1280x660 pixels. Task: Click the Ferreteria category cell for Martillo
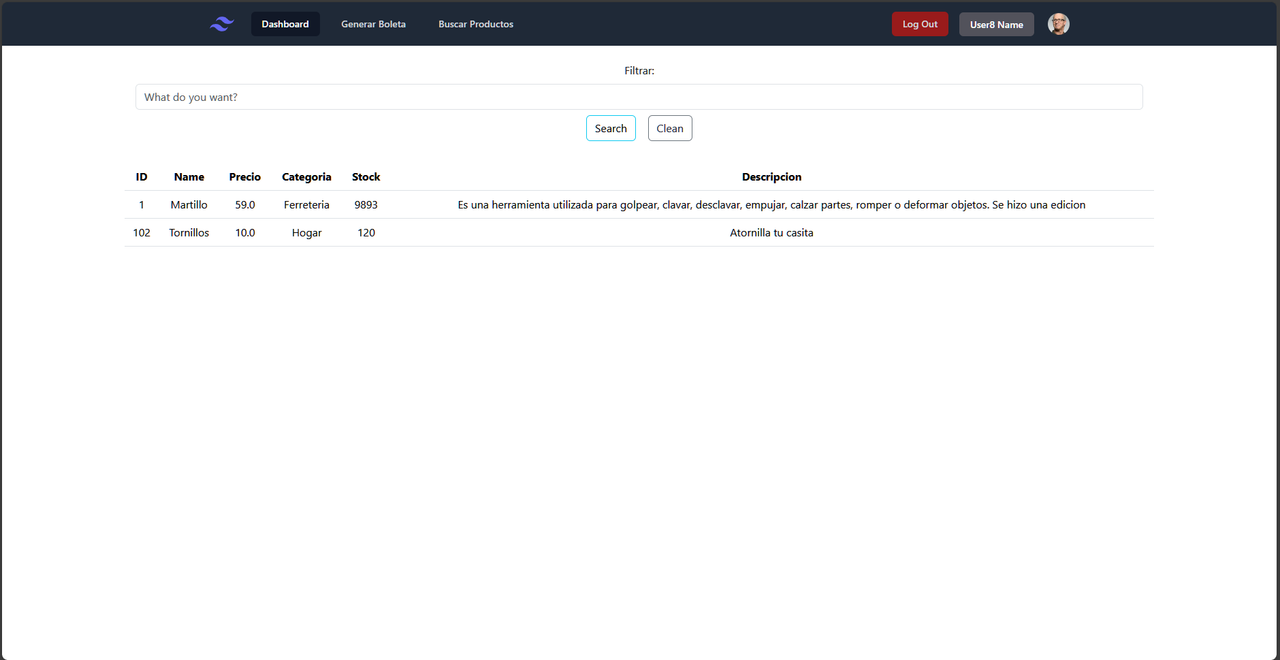[306, 204]
